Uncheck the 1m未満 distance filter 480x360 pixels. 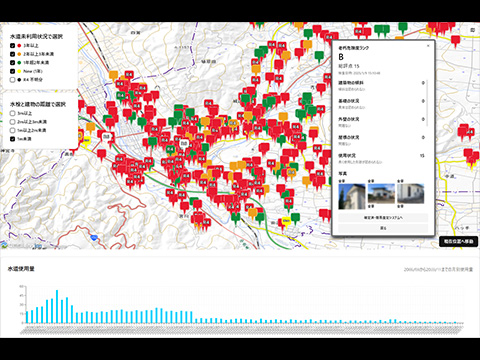(12, 139)
